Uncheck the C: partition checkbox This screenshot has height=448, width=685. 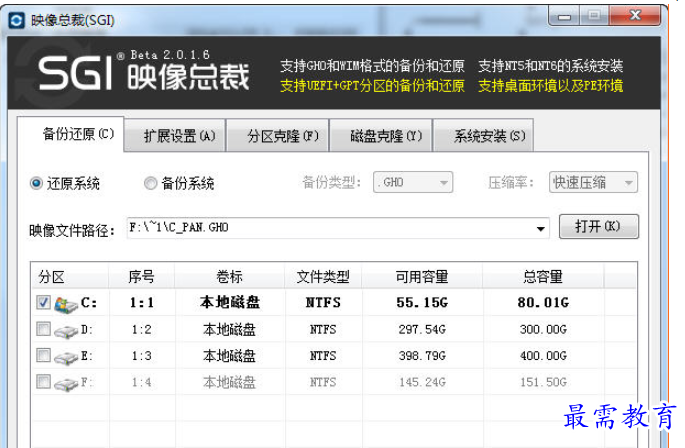pyautogui.click(x=43, y=302)
